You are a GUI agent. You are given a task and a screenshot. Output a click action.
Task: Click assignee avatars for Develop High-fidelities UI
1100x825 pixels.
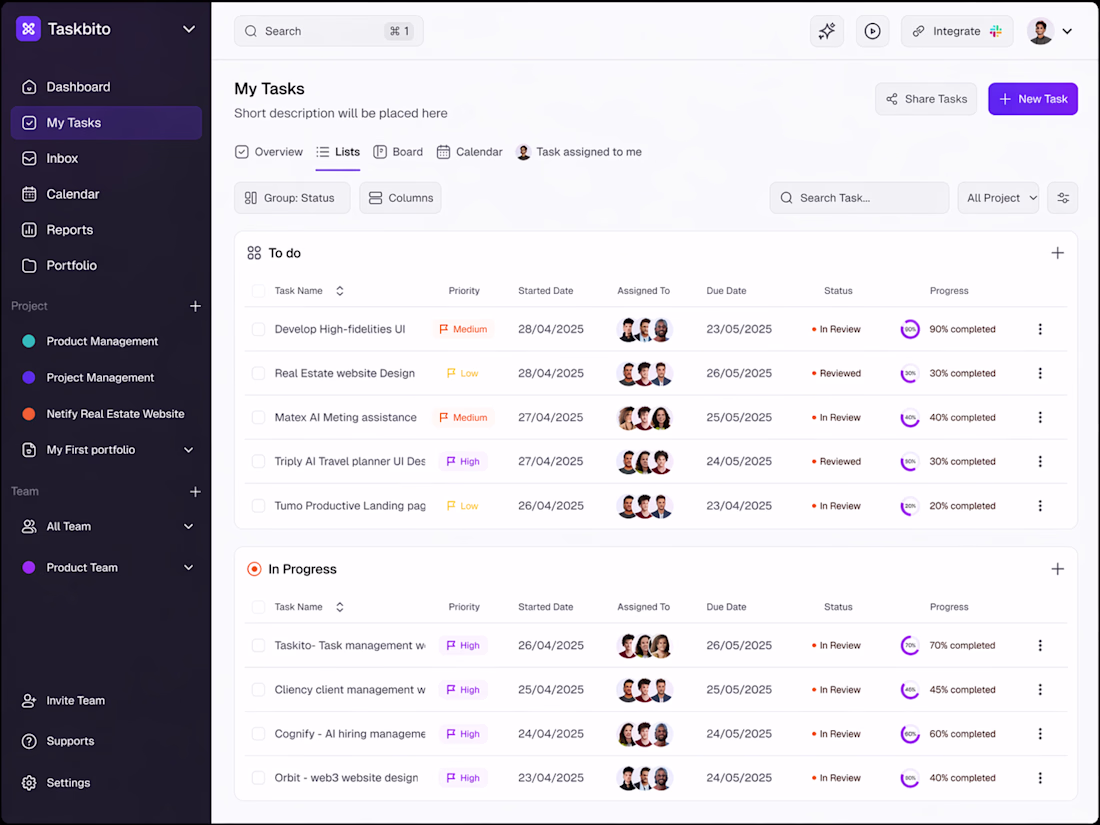pos(645,329)
